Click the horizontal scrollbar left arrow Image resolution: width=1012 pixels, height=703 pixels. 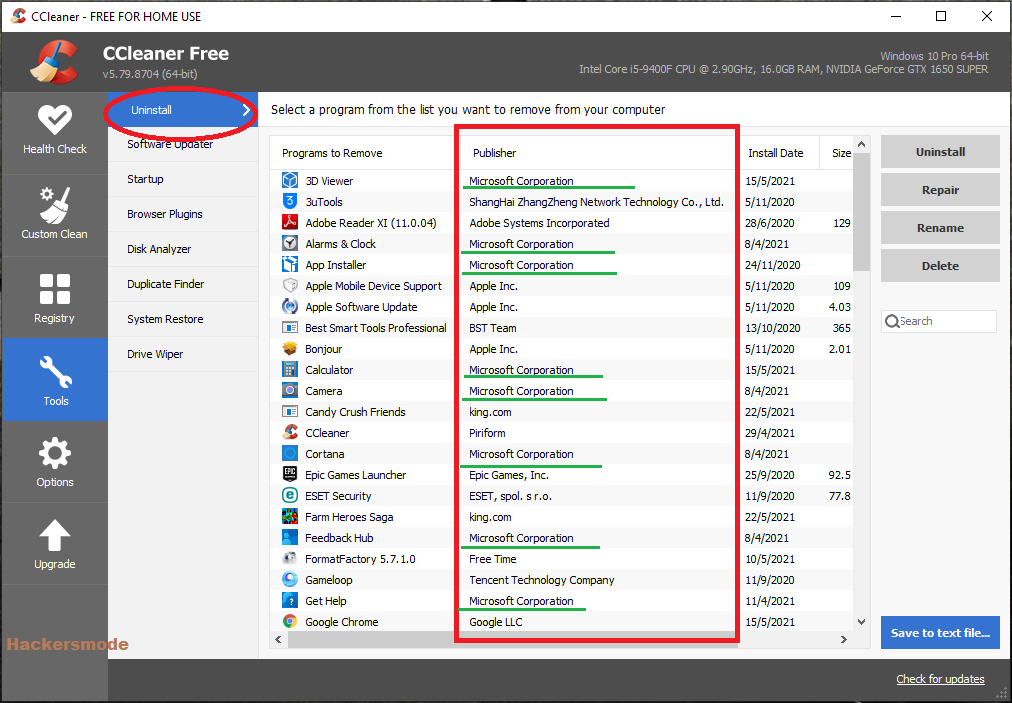[x=278, y=639]
